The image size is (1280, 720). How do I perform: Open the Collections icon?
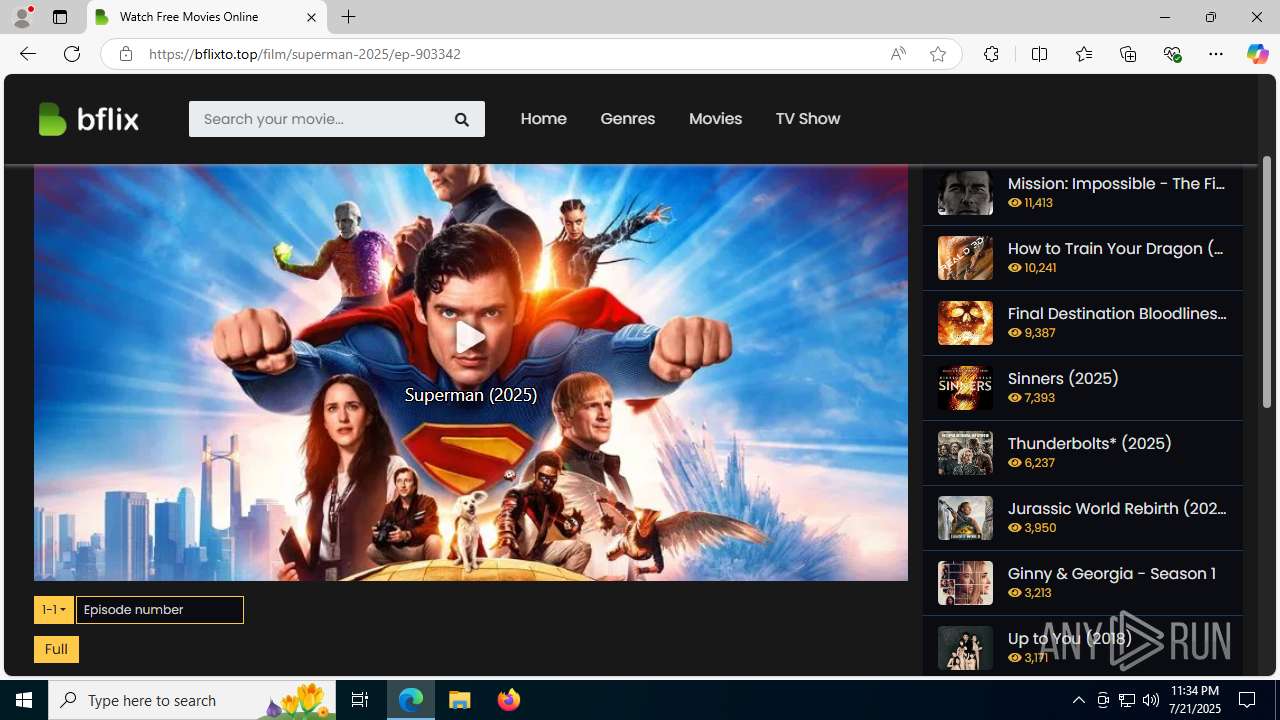tap(1128, 54)
